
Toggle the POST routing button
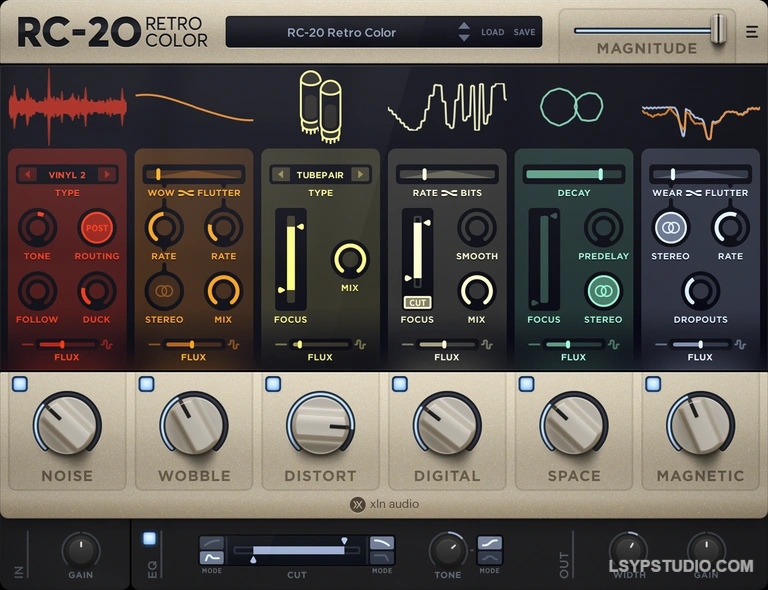pyautogui.click(x=96, y=228)
